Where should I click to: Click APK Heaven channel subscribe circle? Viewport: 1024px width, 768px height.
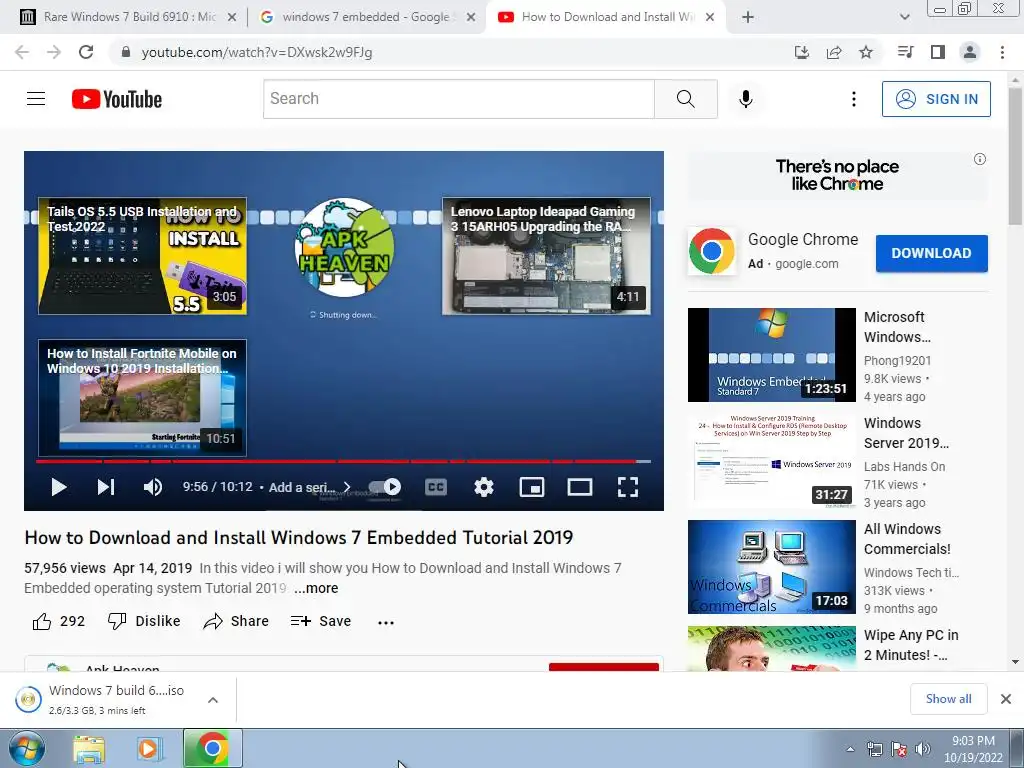[x=344, y=248]
